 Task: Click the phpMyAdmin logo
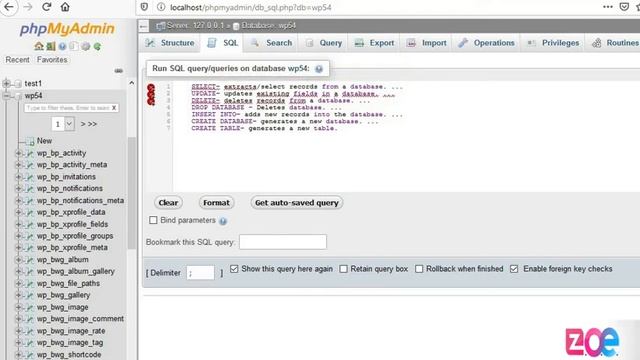point(67,29)
